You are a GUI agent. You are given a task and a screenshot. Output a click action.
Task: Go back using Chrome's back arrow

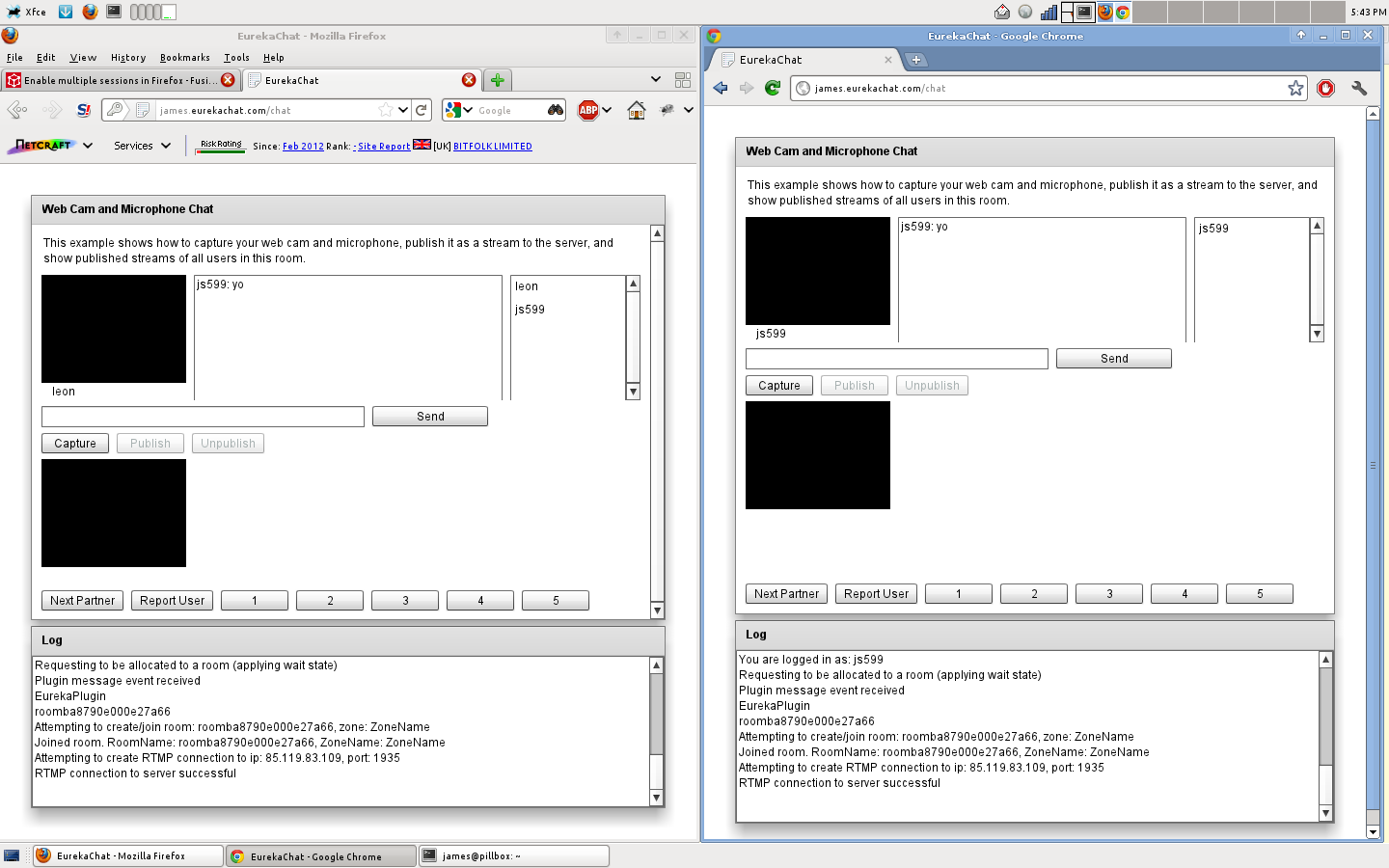[721, 88]
